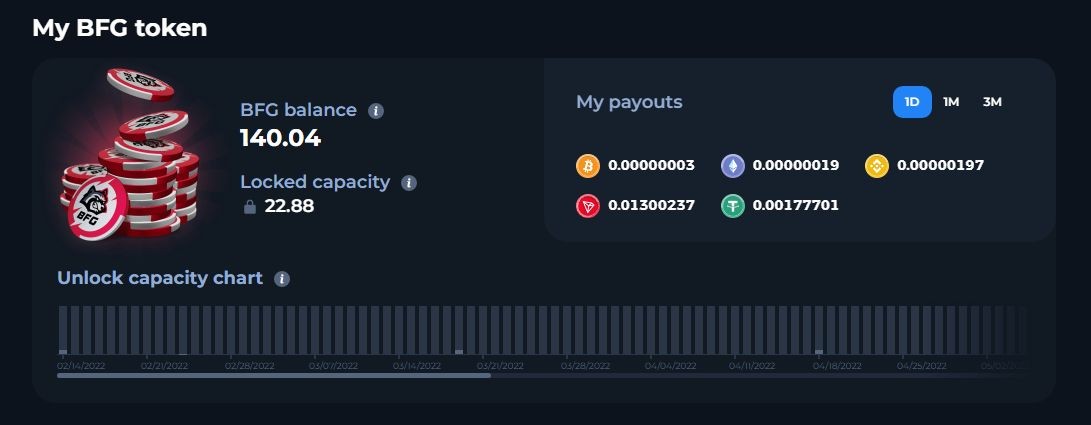Click the Locked capacity info icon
The height and width of the screenshot is (425, 1091).
[x=409, y=183]
